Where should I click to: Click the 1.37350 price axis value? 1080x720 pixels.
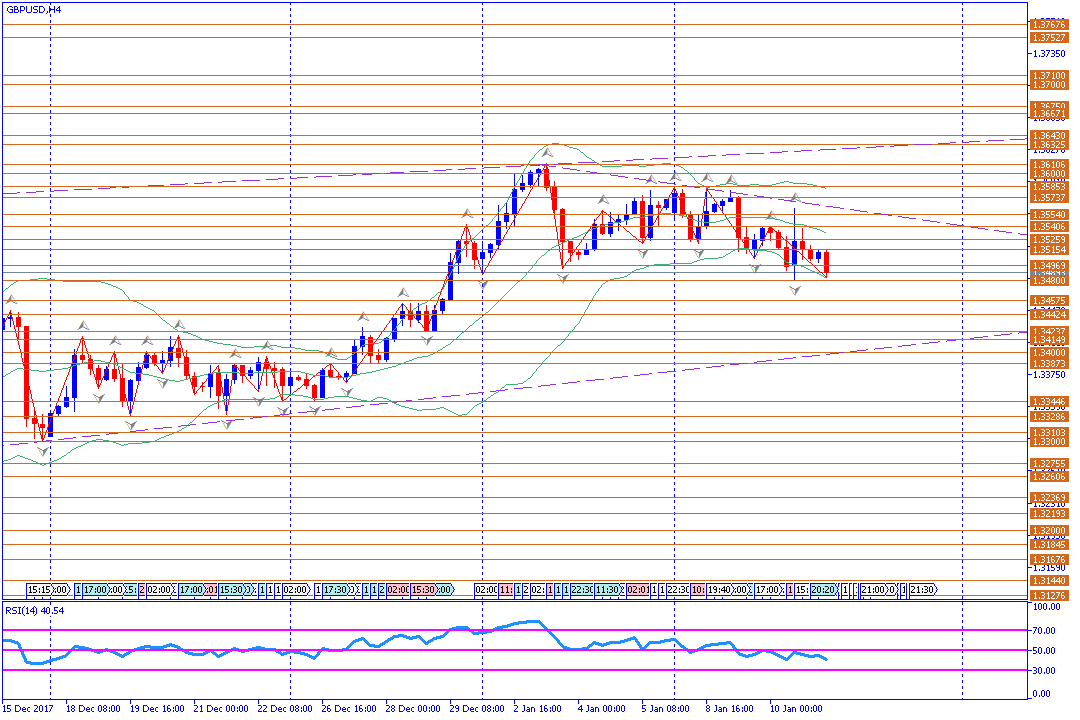point(1050,53)
